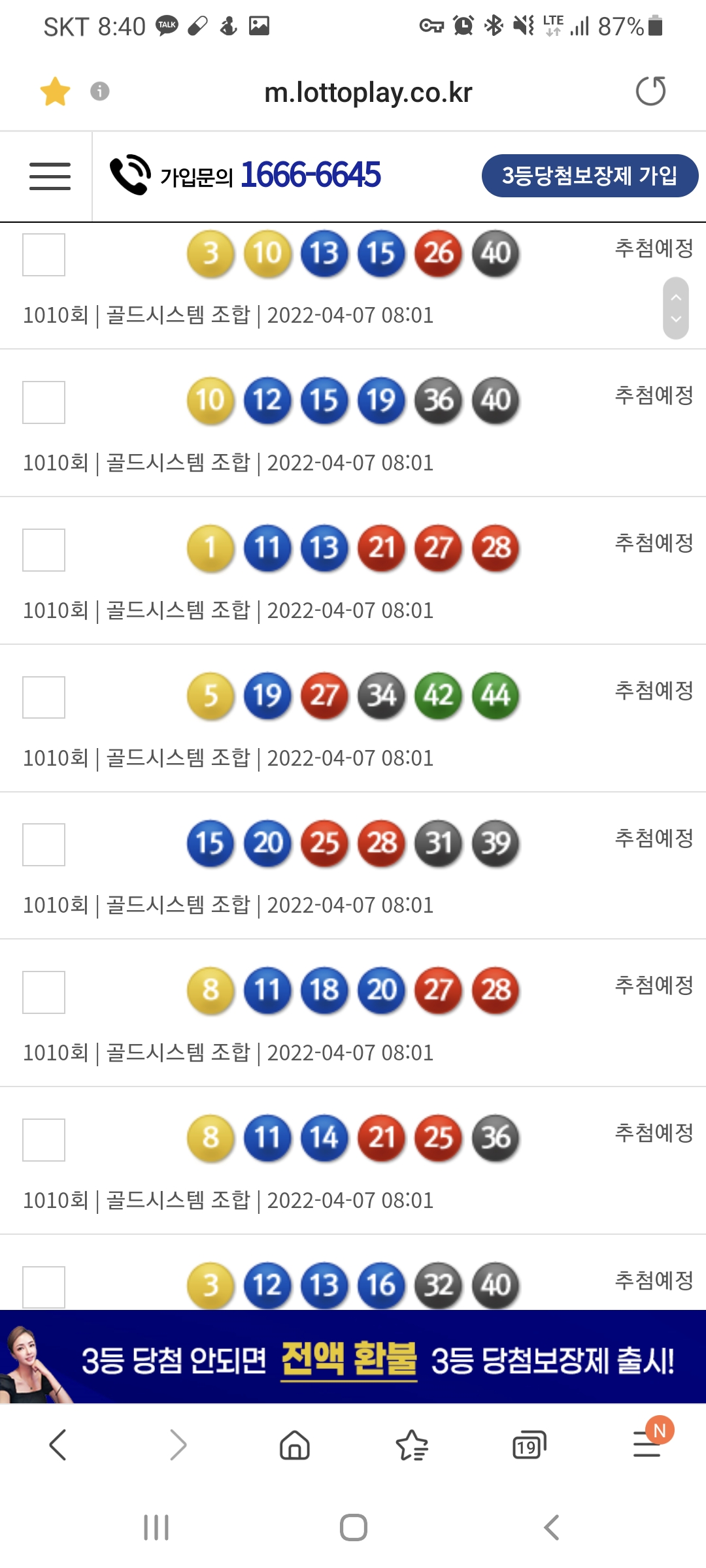Check the box for combination 3 10 13 15 26 40

pyautogui.click(x=44, y=255)
